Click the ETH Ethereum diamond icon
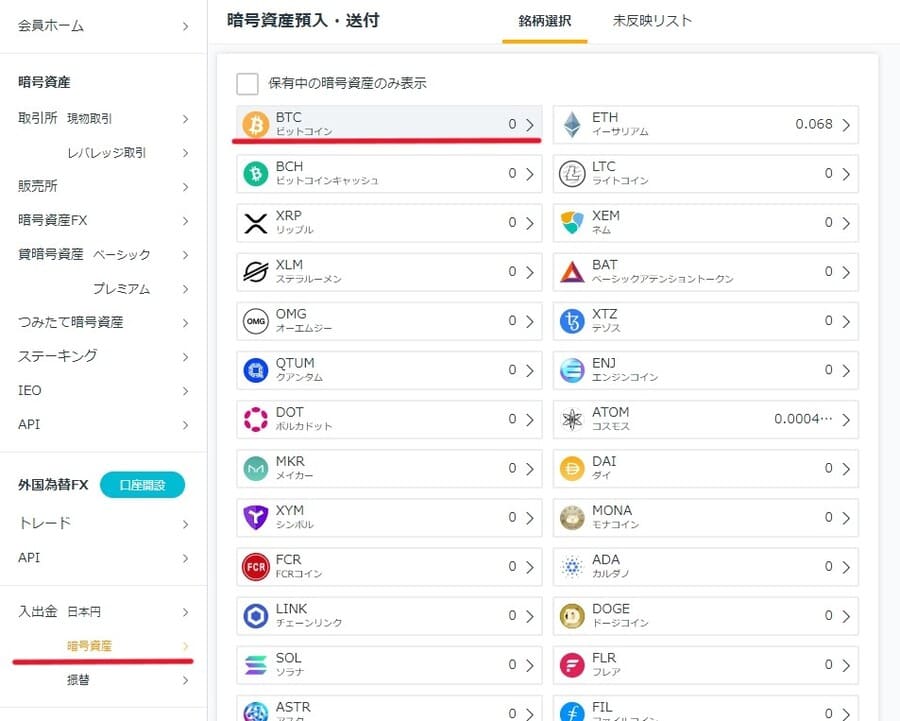Image resolution: width=900 pixels, height=721 pixels. [x=573, y=123]
